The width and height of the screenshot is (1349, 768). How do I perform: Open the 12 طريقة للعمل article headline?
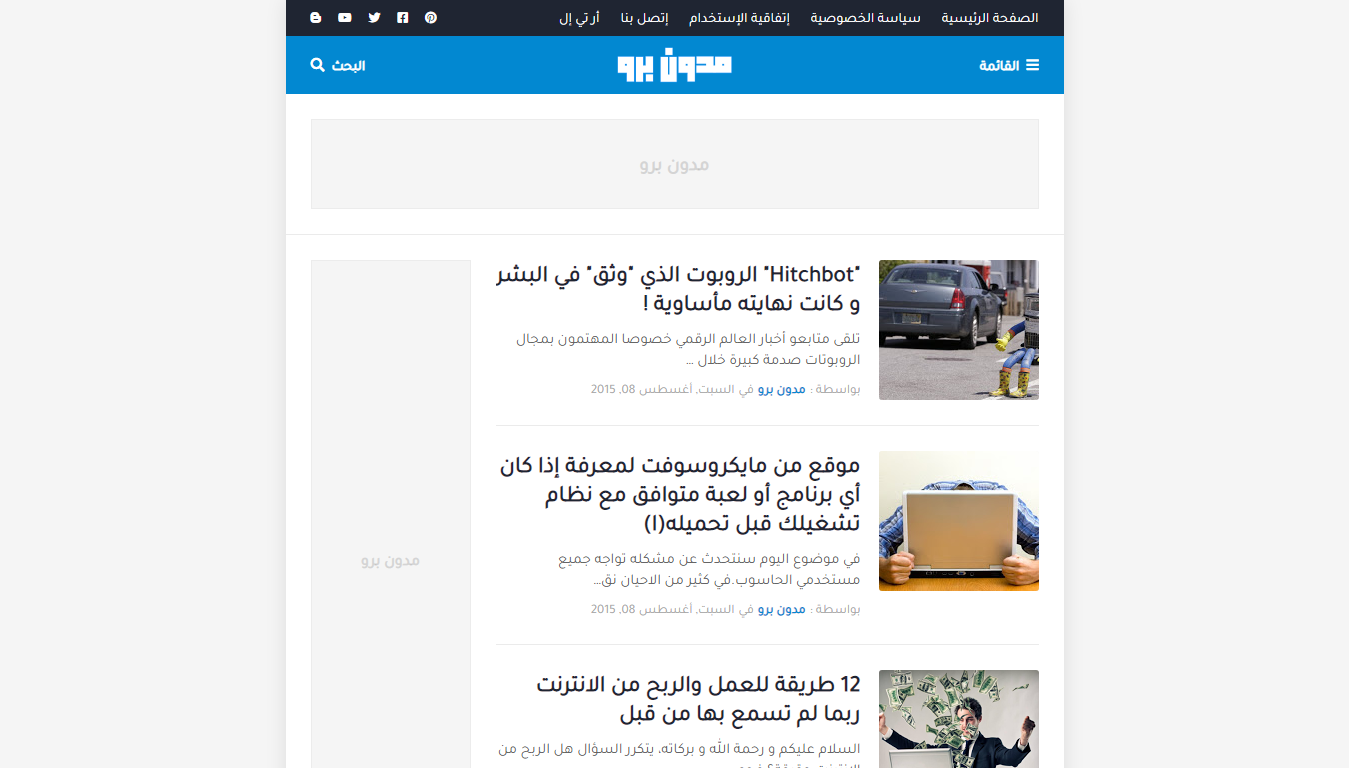(698, 699)
